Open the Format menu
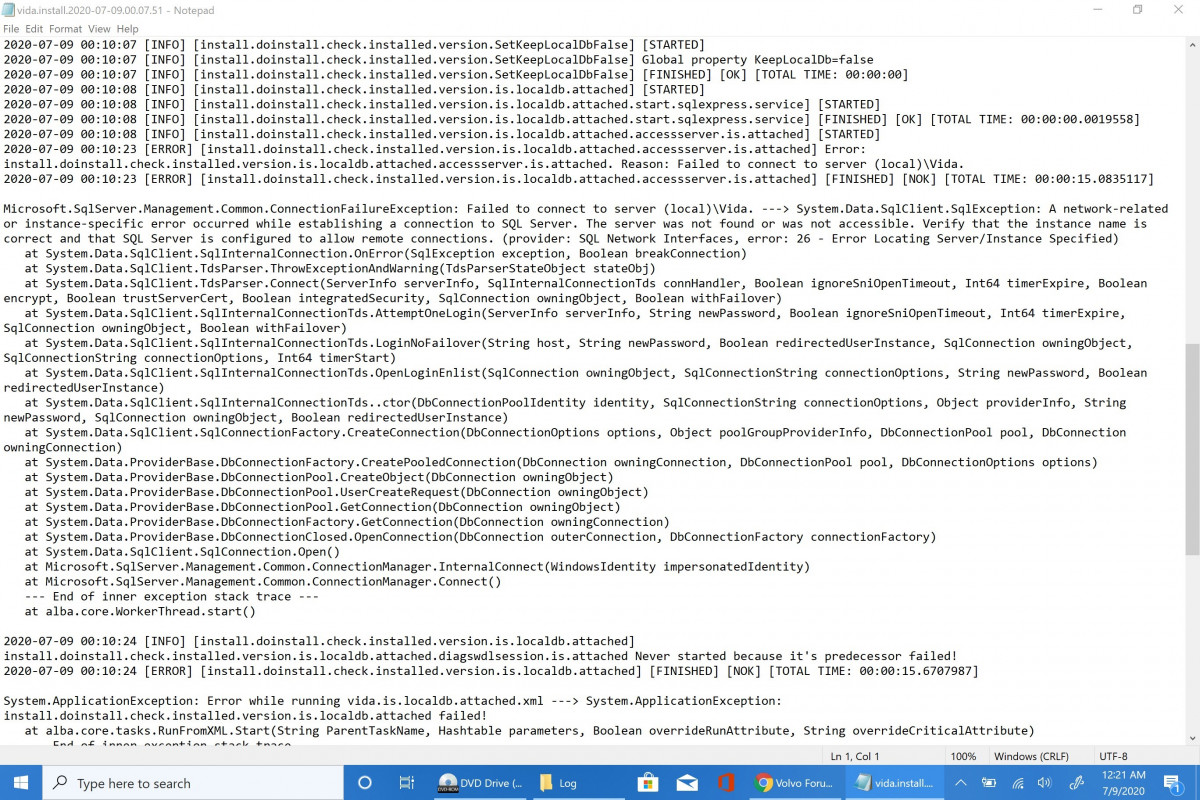The image size is (1200, 800). [x=66, y=28]
